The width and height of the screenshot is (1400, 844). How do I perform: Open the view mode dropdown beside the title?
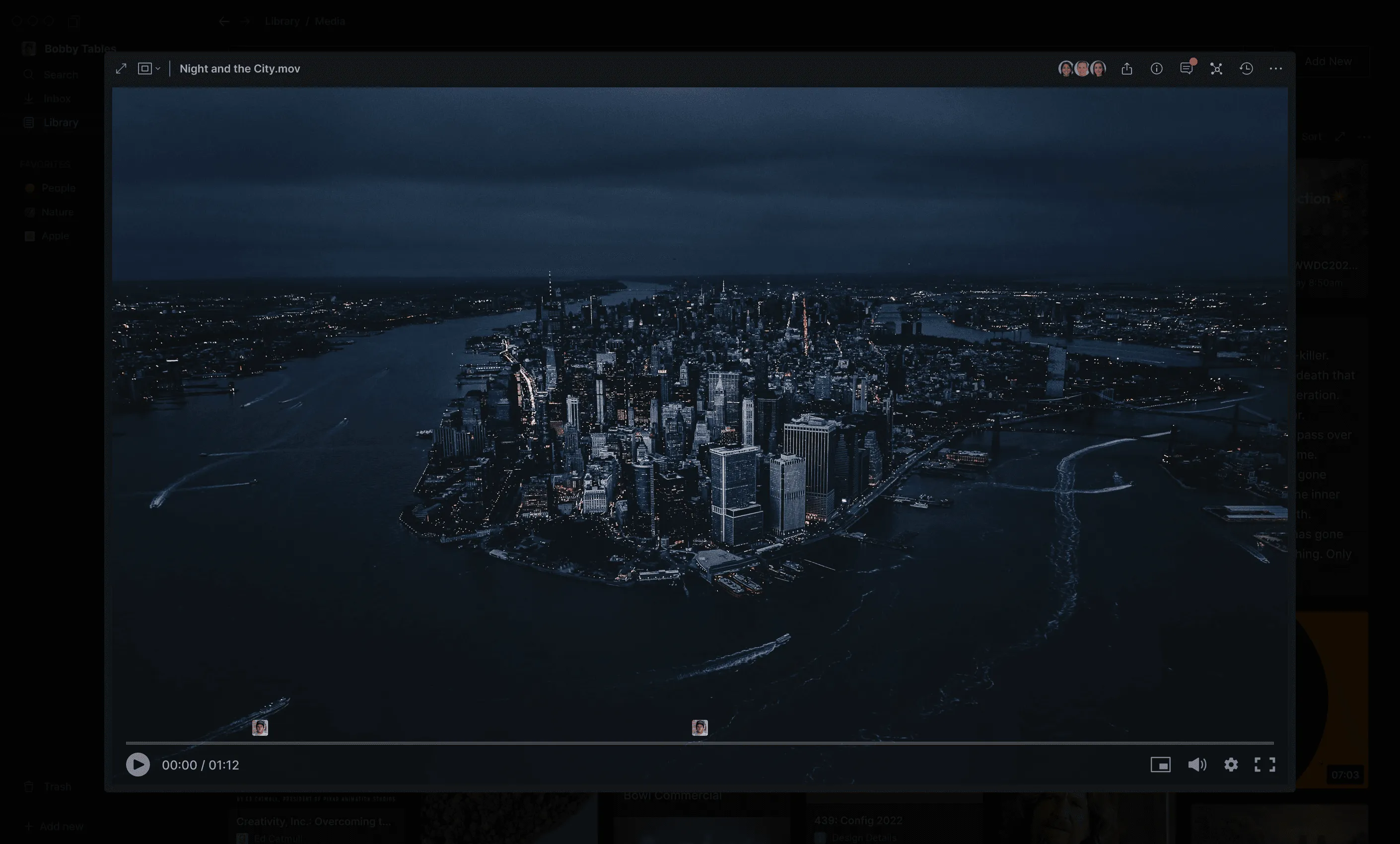pyautogui.click(x=149, y=69)
